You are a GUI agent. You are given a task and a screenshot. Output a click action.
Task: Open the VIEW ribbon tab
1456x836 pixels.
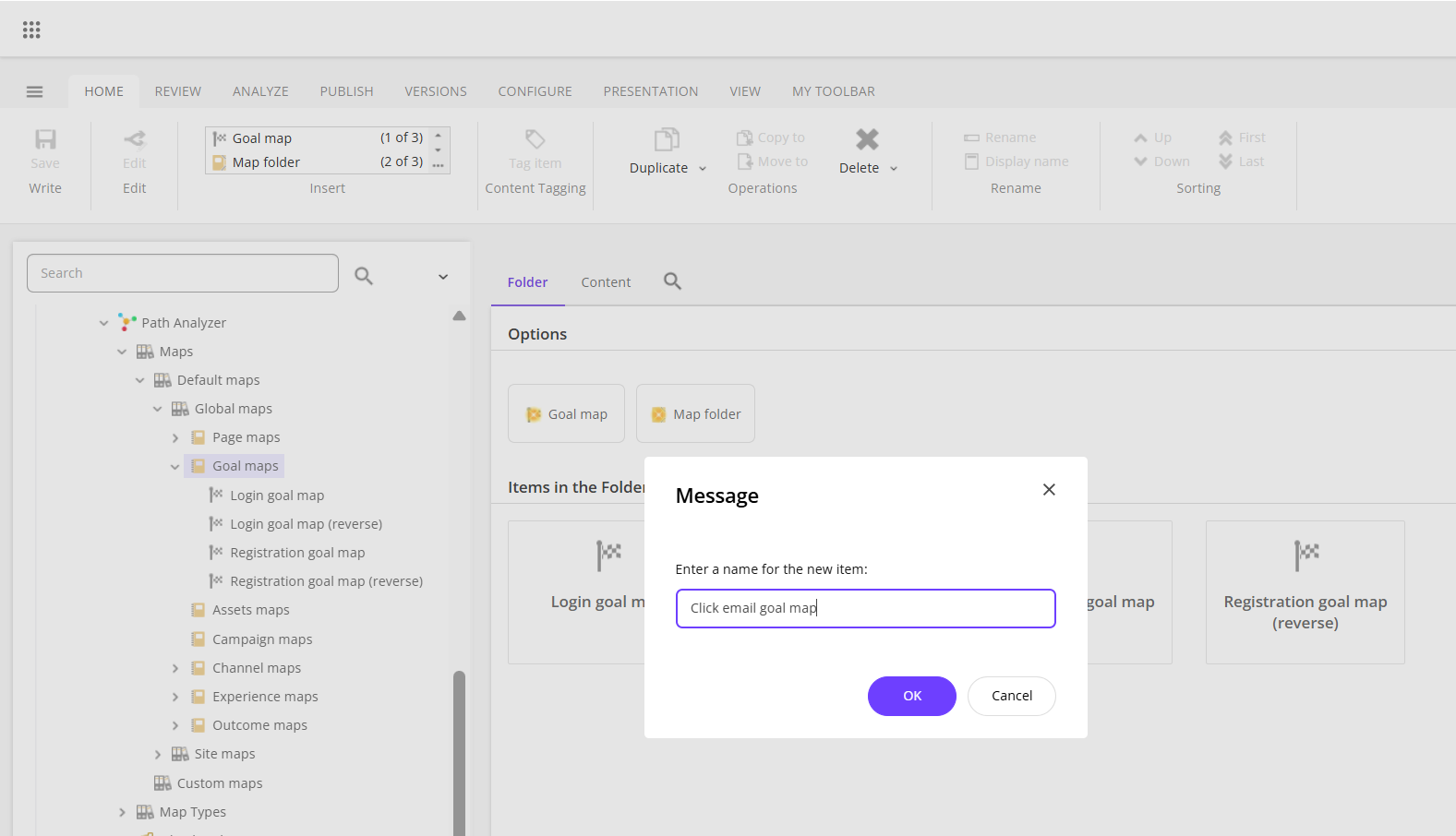point(745,91)
